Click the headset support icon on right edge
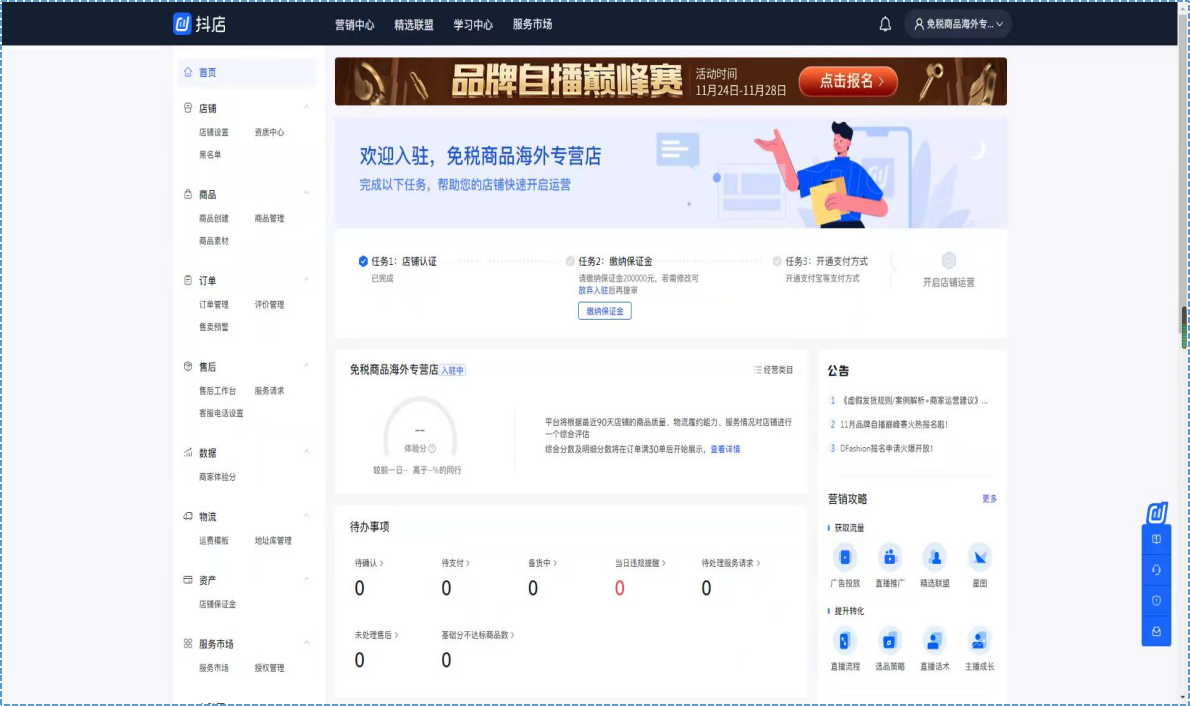The height and width of the screenshot is (707, 1190). [1156, 569]
